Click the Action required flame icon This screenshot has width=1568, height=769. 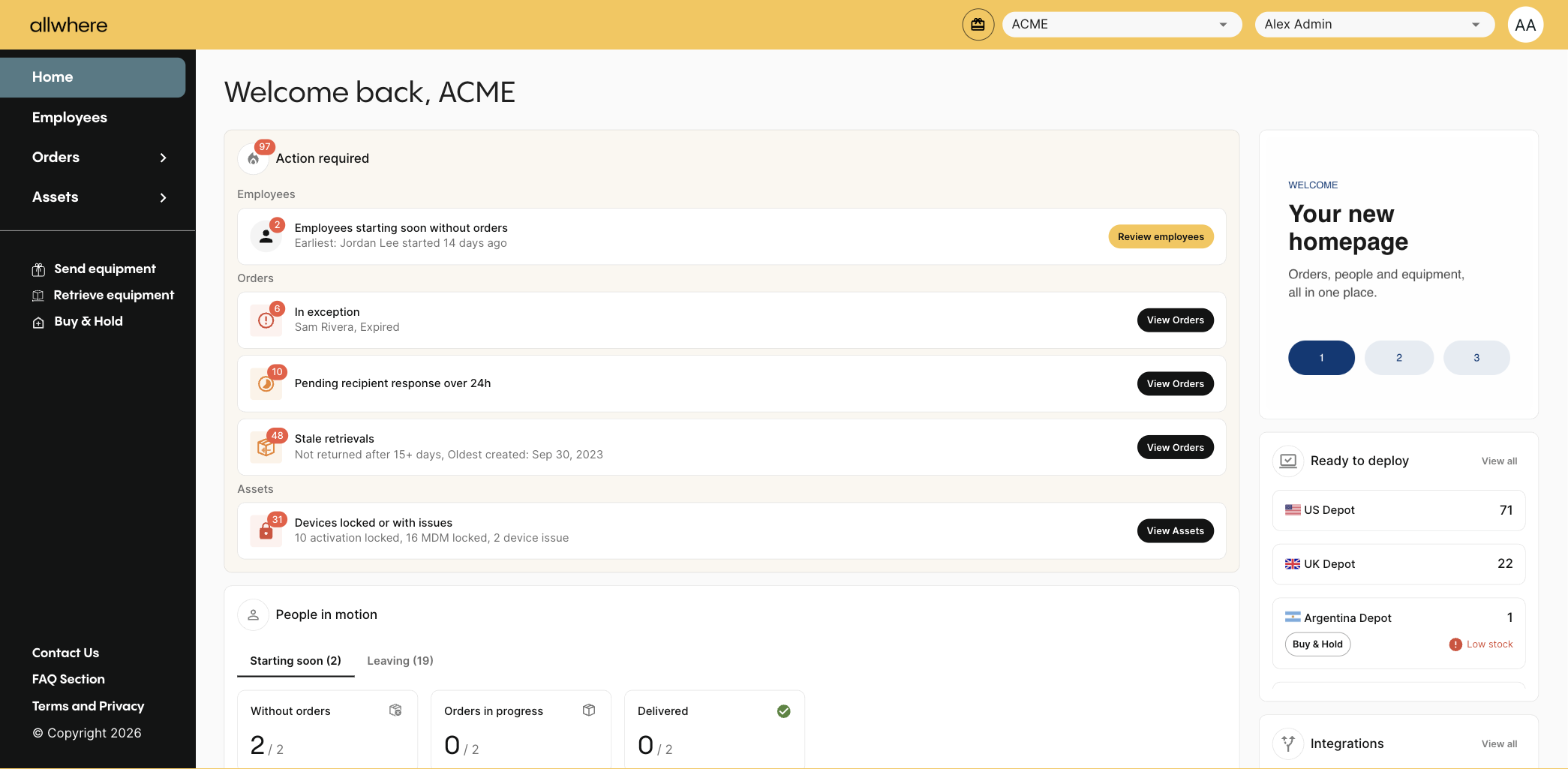(x=253, y=158)
